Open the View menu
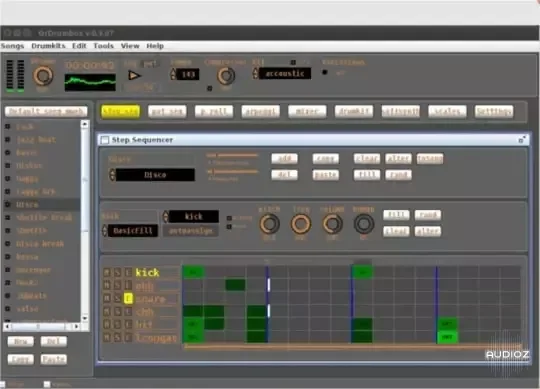 click(130, 46)
